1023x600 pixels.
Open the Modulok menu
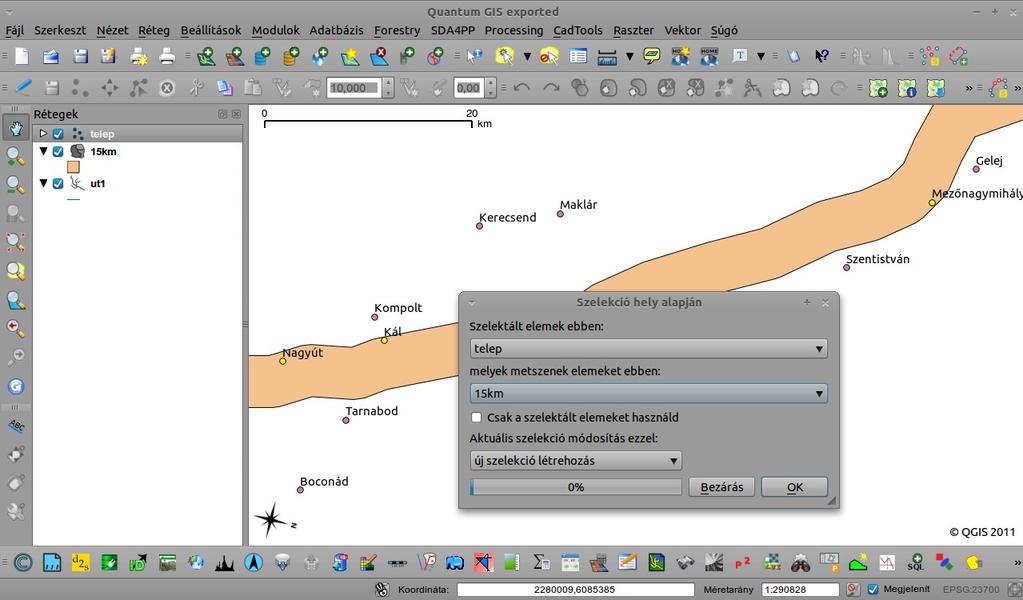[x=275, y=30]
